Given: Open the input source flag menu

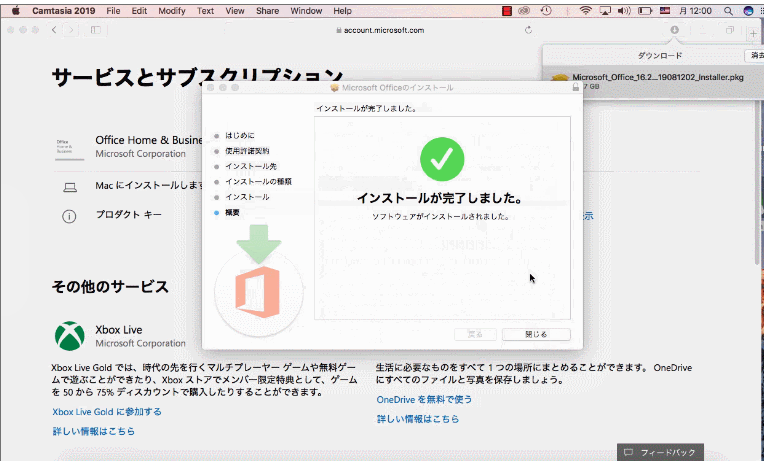Looking at the screenshot, I should tap(665, 11).
